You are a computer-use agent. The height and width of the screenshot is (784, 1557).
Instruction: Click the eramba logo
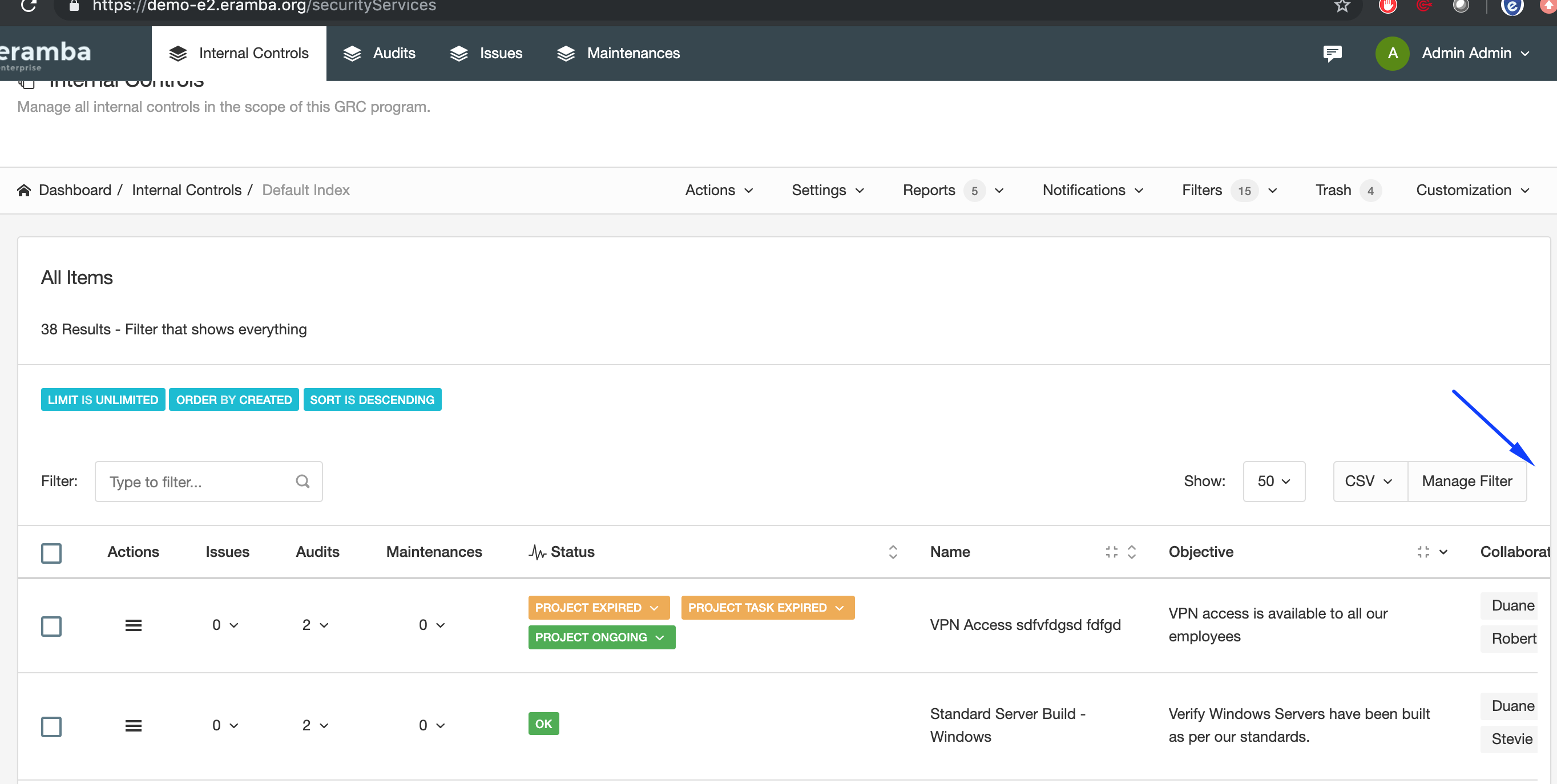coord(45,54)
